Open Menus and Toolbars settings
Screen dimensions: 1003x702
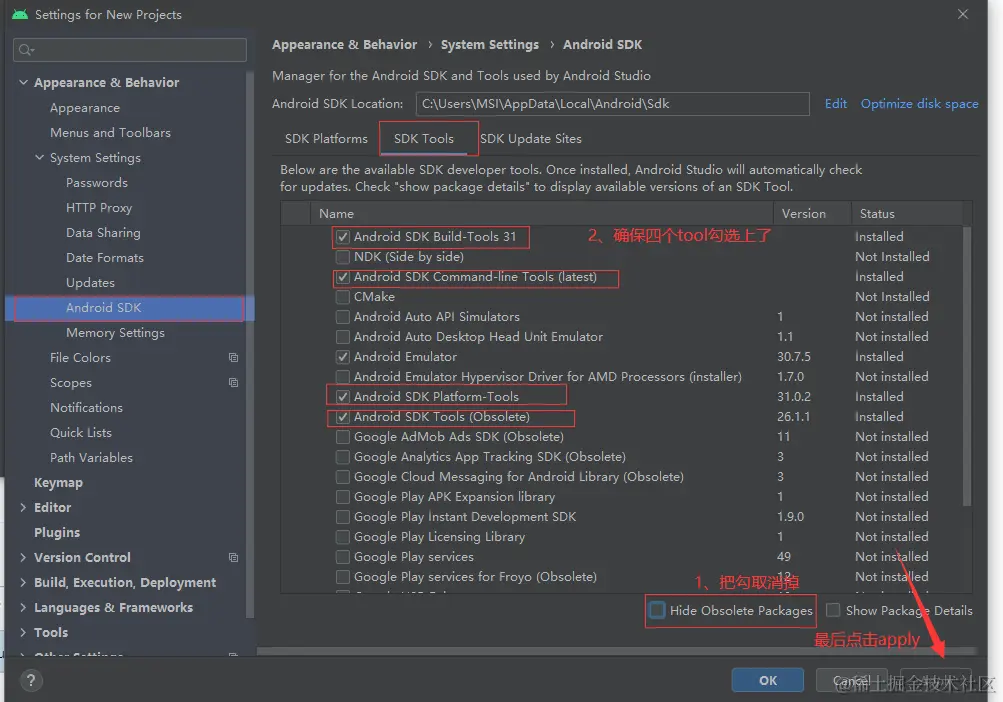point(111,133)
